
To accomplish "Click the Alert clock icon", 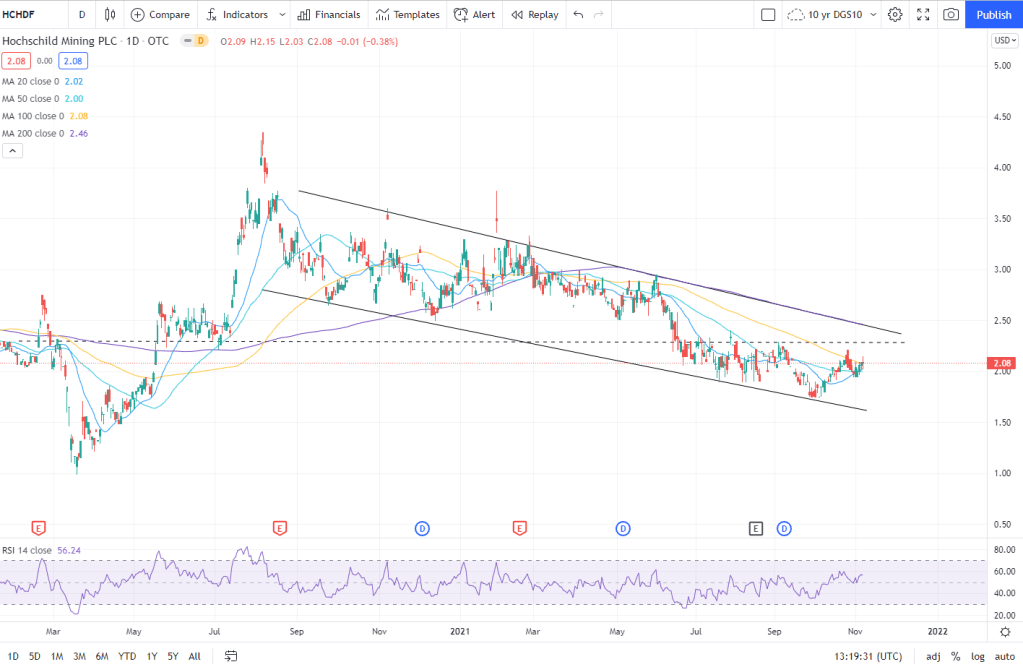I will [460, 15].
